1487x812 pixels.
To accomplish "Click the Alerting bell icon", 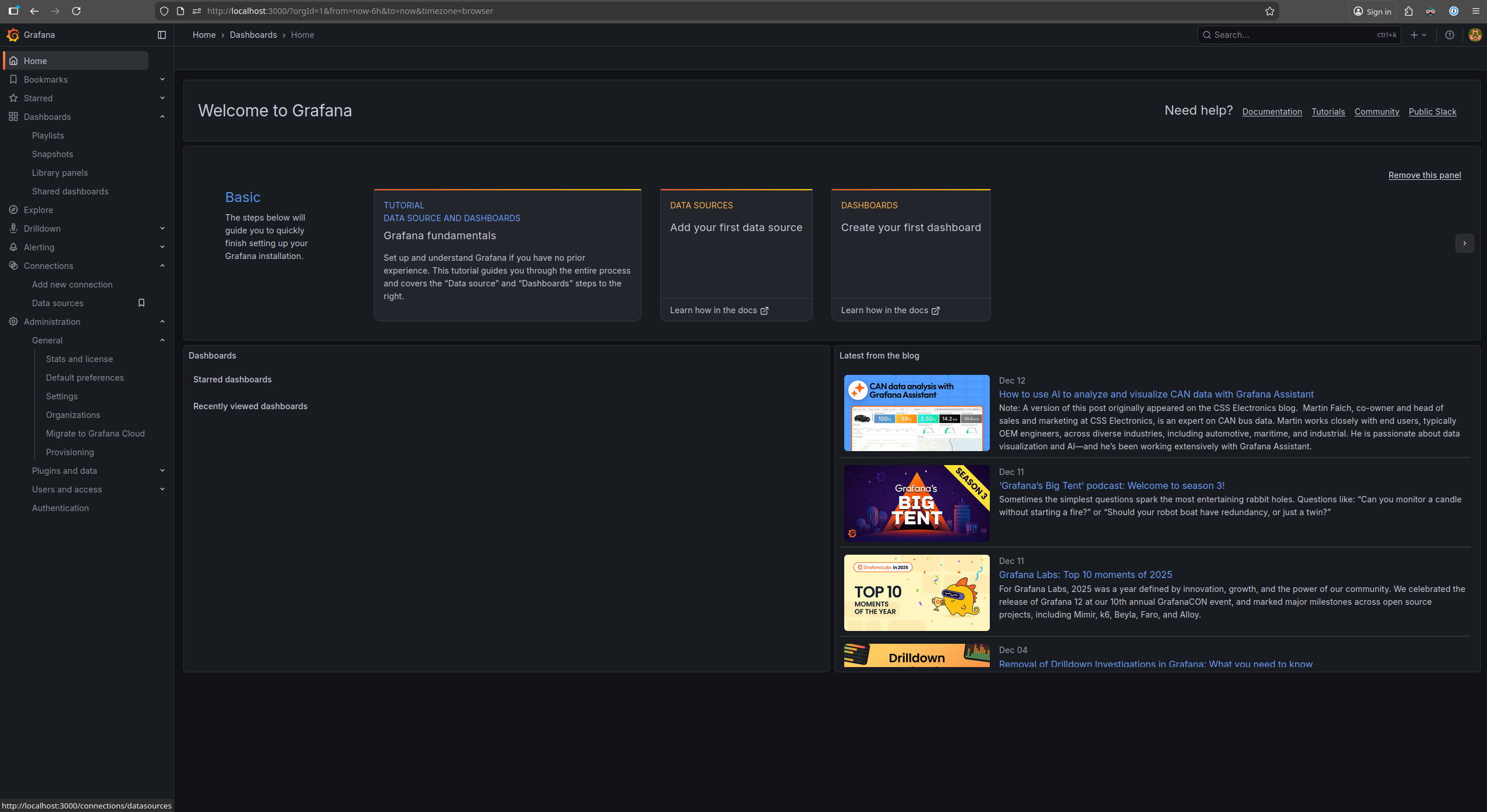I will 13,247.
